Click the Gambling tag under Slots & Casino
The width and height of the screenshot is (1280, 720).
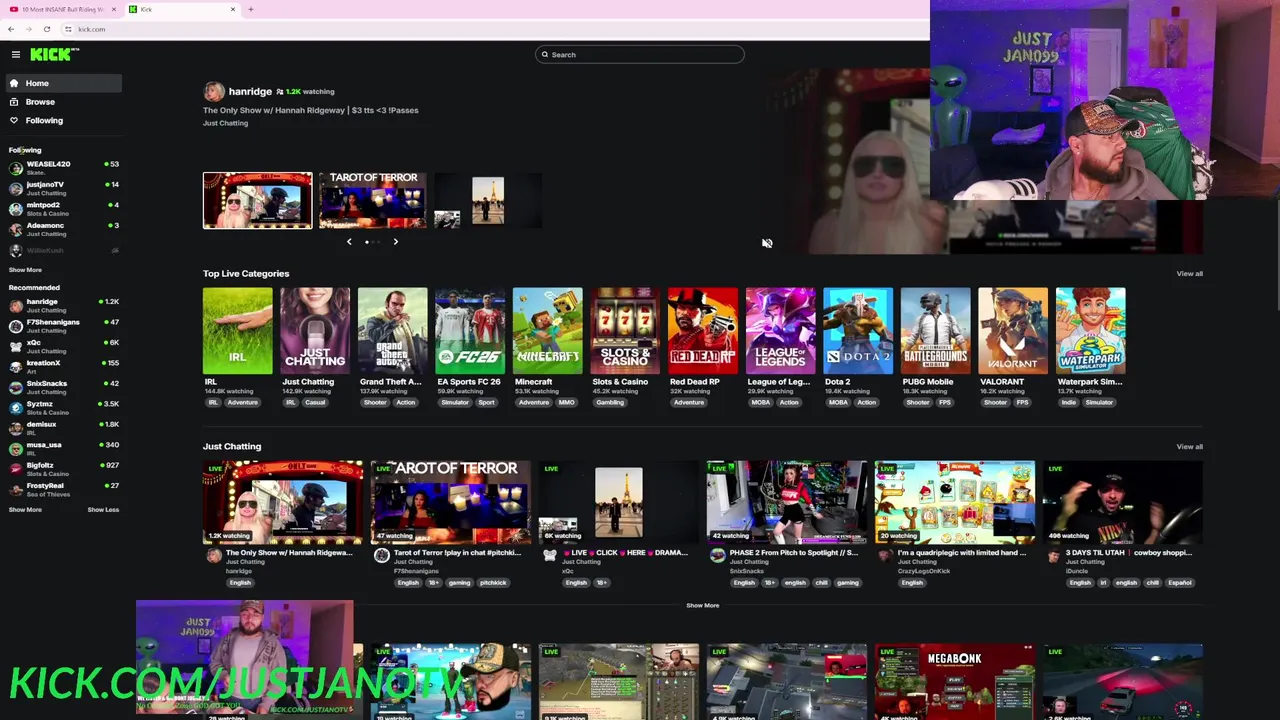tap(610, 402)
